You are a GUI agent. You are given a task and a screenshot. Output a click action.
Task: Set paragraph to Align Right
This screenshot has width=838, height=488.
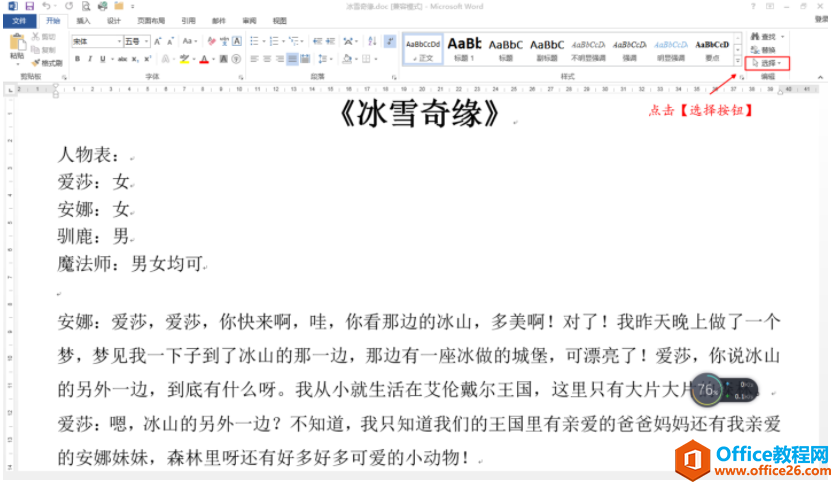coord(280,59)
